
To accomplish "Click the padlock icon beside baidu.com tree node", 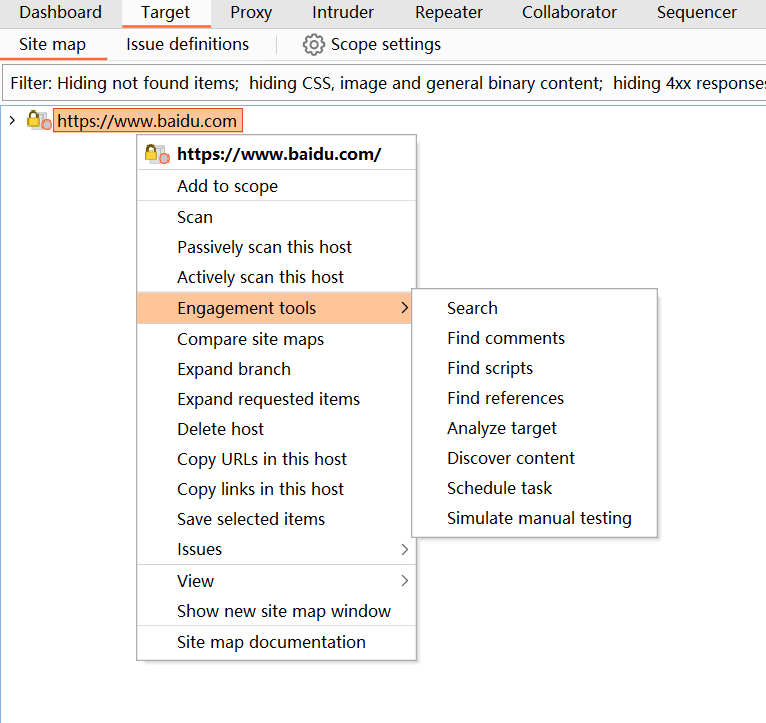I will [x=38, y=121].
